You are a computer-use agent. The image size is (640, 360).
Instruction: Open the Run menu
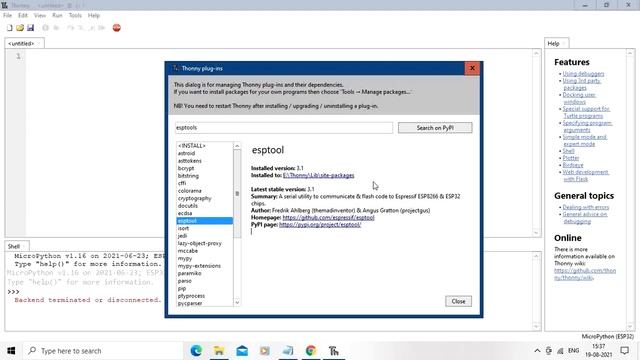(57, 16)
